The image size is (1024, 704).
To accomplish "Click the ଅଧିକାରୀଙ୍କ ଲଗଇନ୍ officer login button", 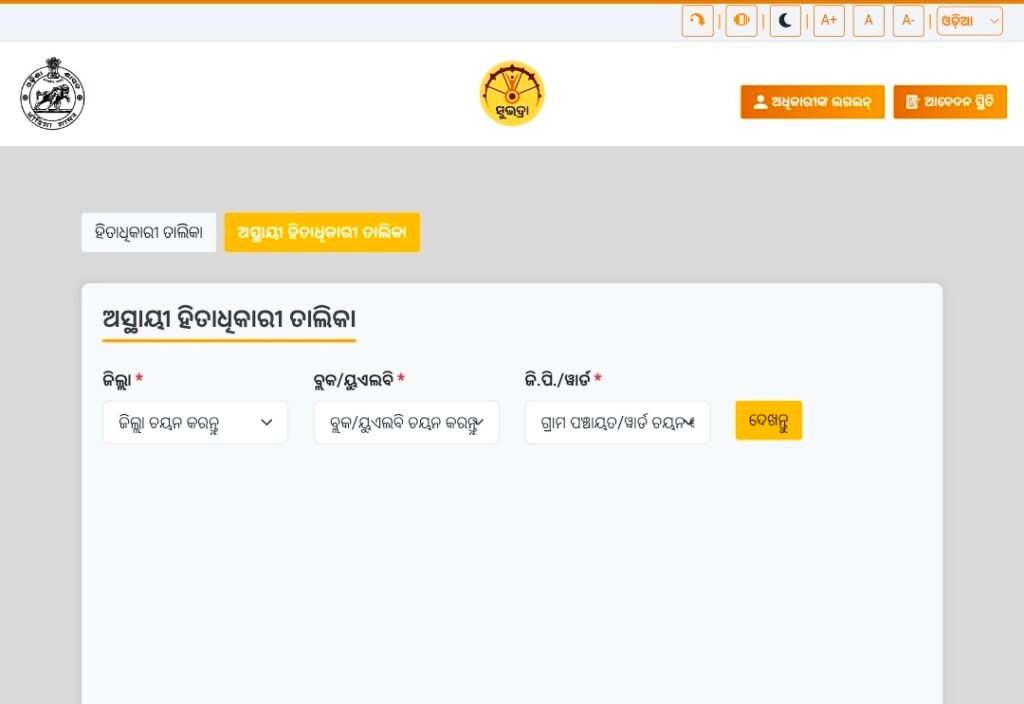I will click(812, 102).
